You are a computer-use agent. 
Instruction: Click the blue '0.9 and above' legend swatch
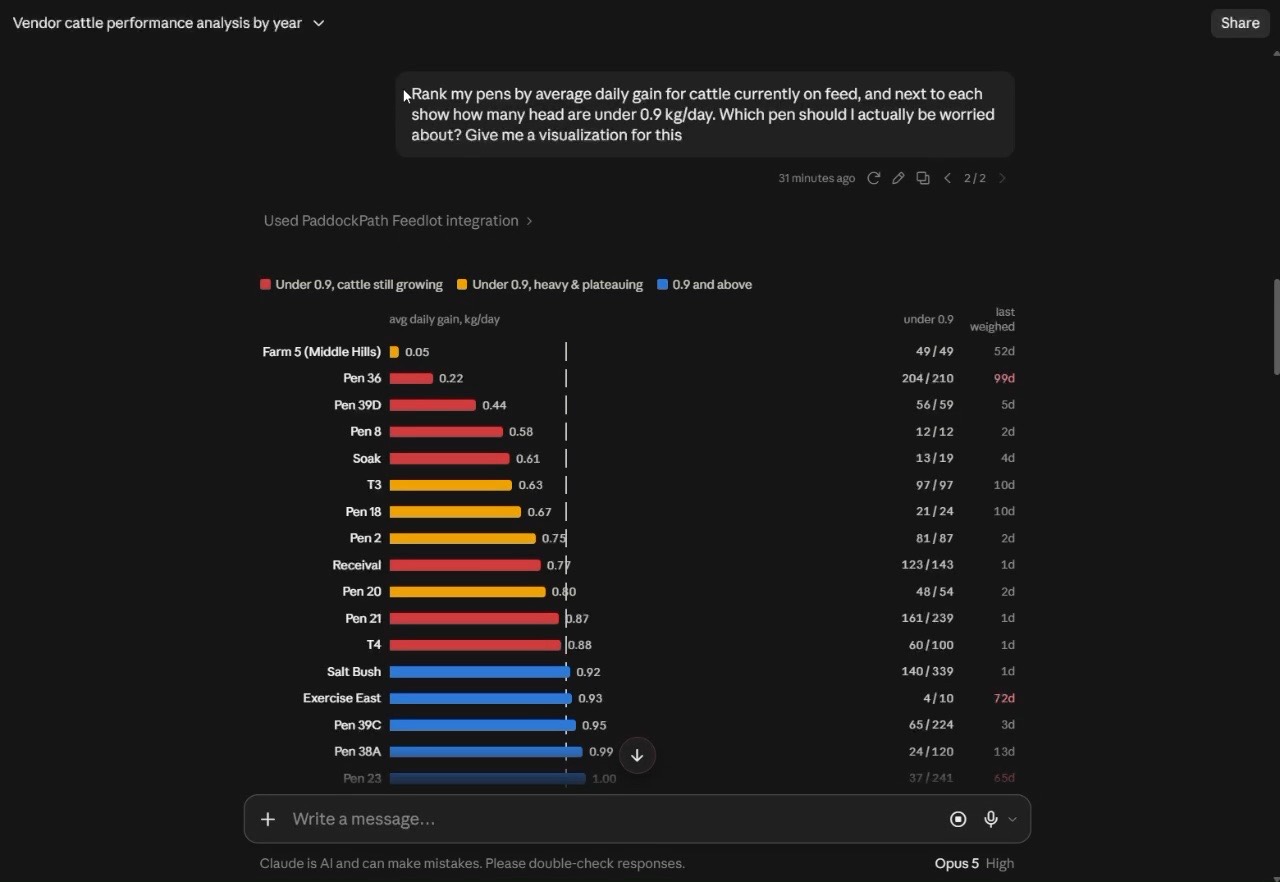662,285
